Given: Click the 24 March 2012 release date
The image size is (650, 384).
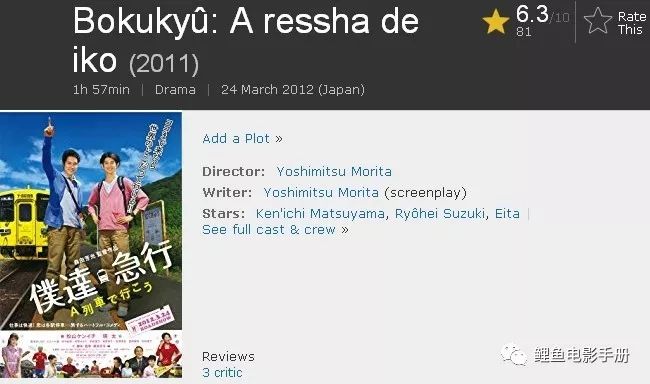Looking at the screenshot, I should 293,90.
